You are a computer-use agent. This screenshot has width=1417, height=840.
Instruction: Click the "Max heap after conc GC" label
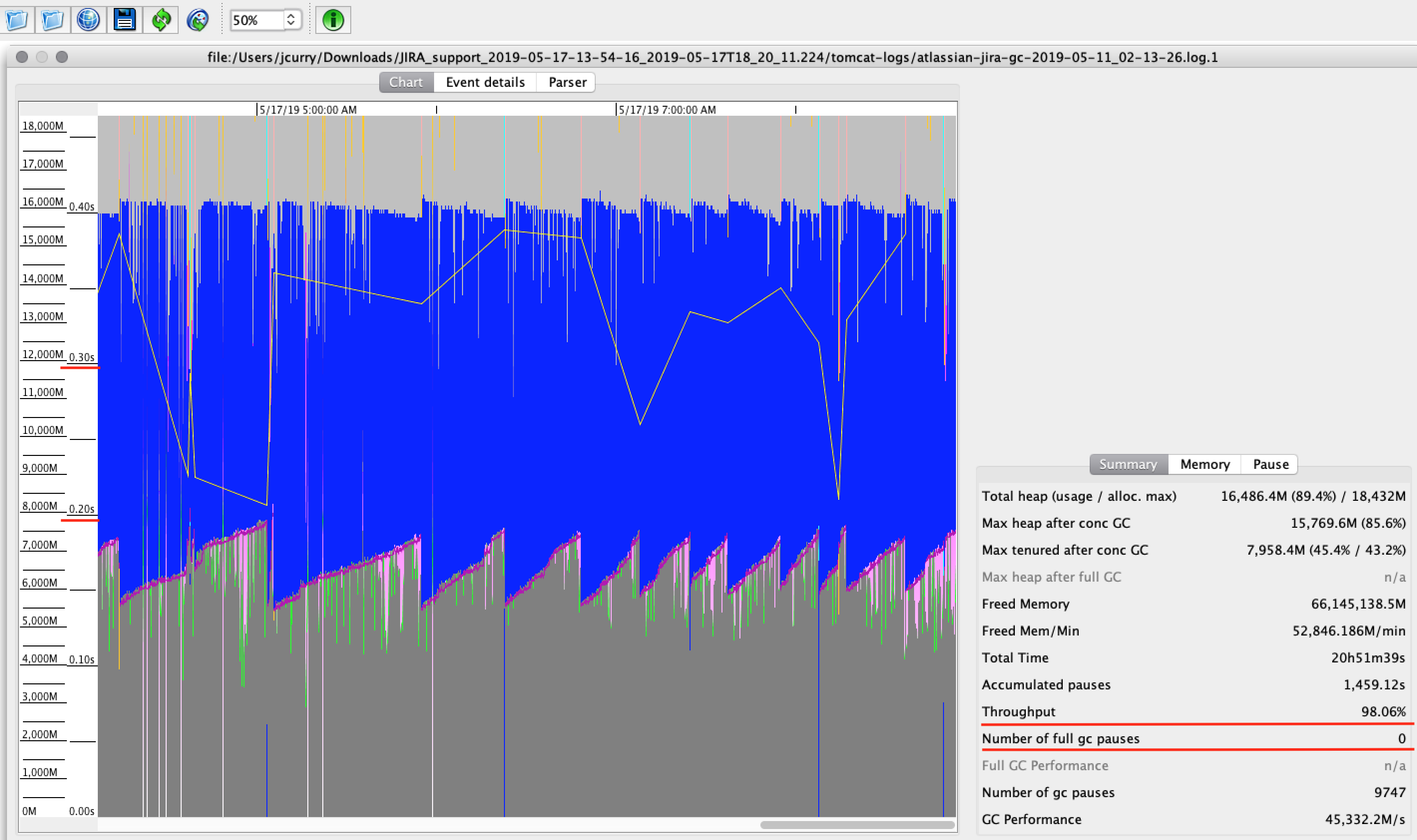(1055, 523)
